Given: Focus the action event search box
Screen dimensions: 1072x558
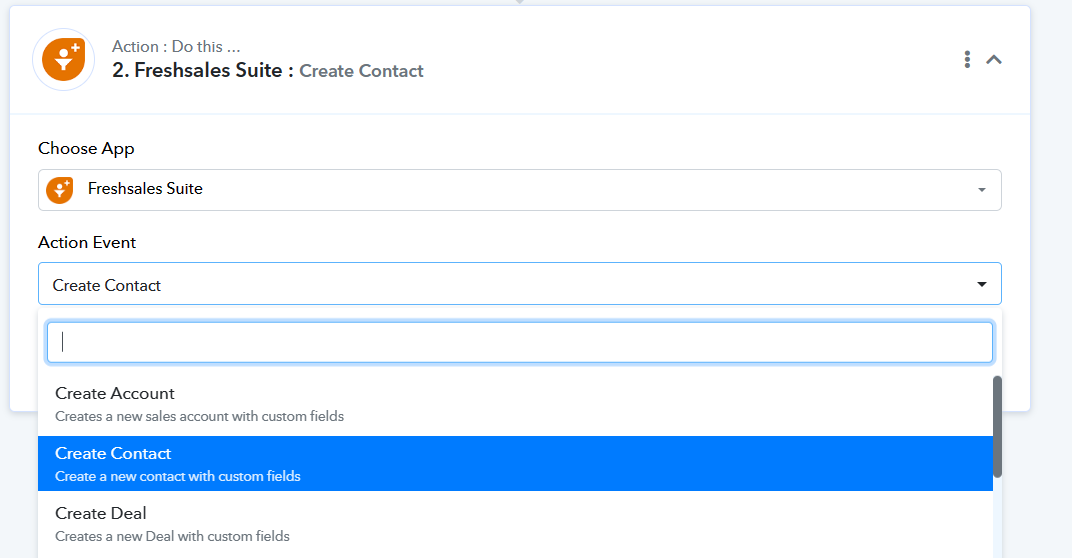Looking at the screenshot, I should tap(520, 343).
